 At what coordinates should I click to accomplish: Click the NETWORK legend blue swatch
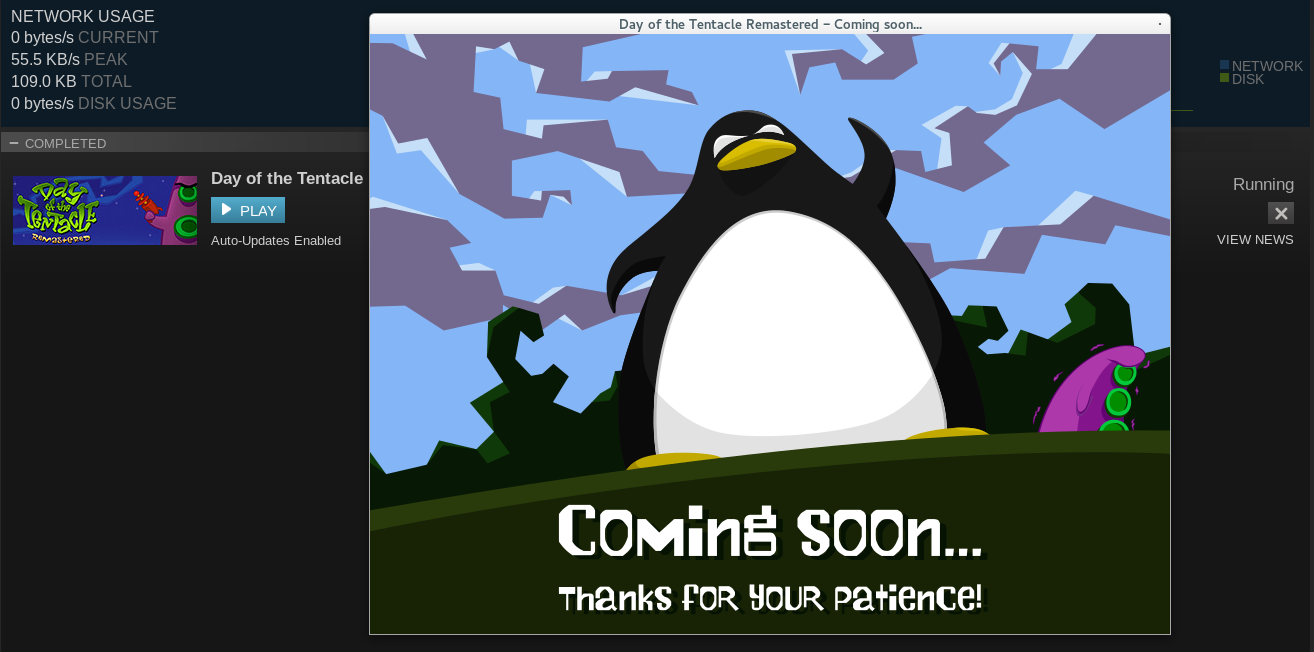(1224, 65)
